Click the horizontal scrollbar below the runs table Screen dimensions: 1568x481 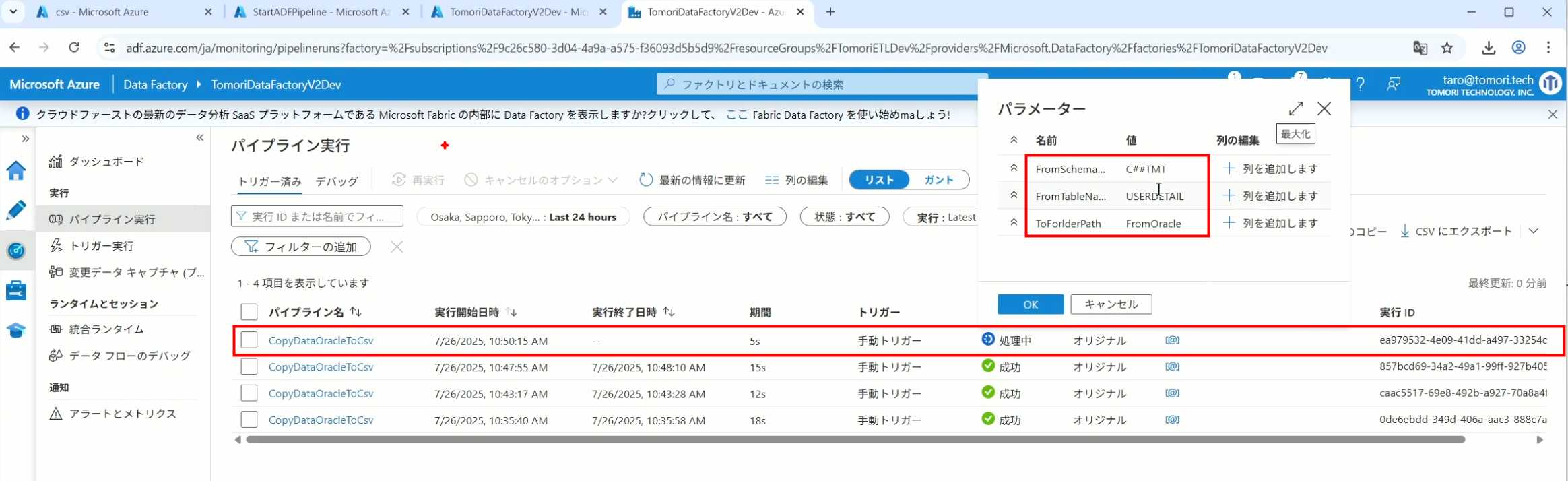(854, 439)
